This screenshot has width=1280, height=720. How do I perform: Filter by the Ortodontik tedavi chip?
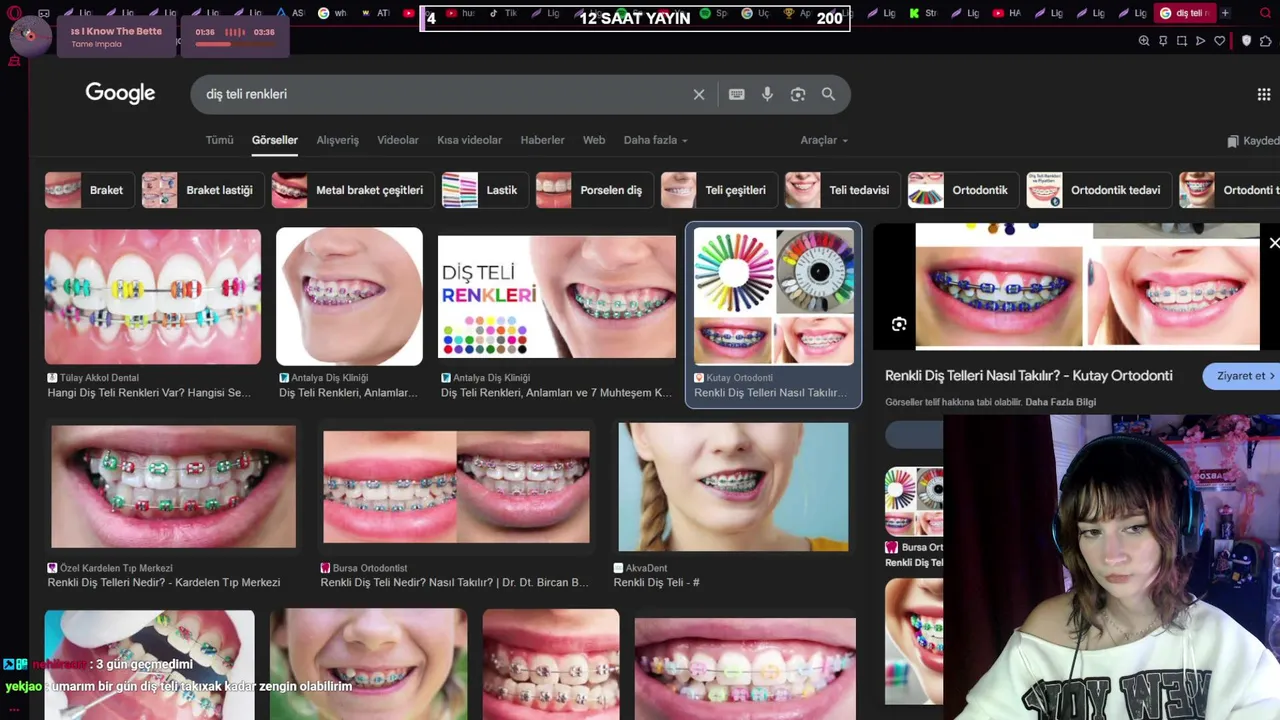pos(1099,190)
